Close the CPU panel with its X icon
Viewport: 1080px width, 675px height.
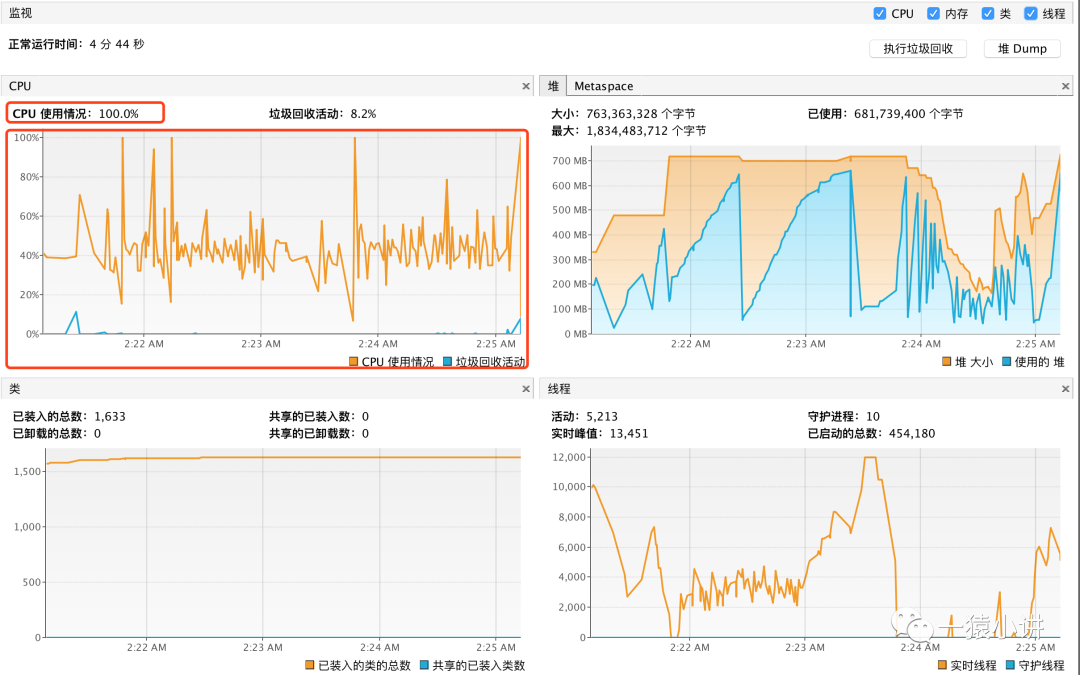point(526,86)
